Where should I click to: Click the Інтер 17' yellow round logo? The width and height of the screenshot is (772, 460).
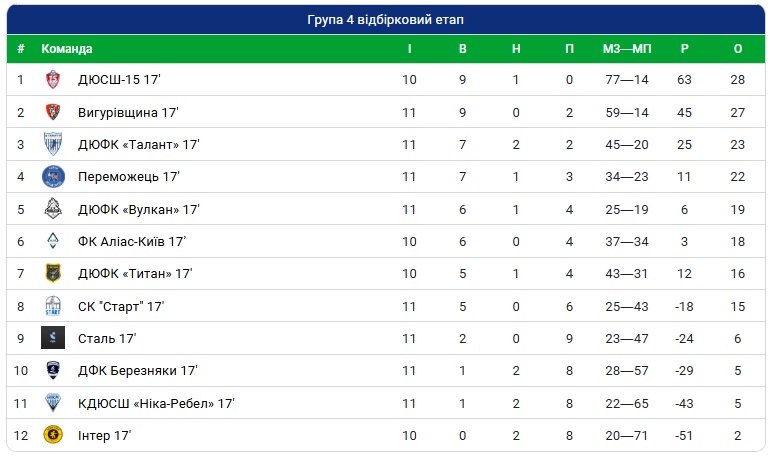point(53,435)
